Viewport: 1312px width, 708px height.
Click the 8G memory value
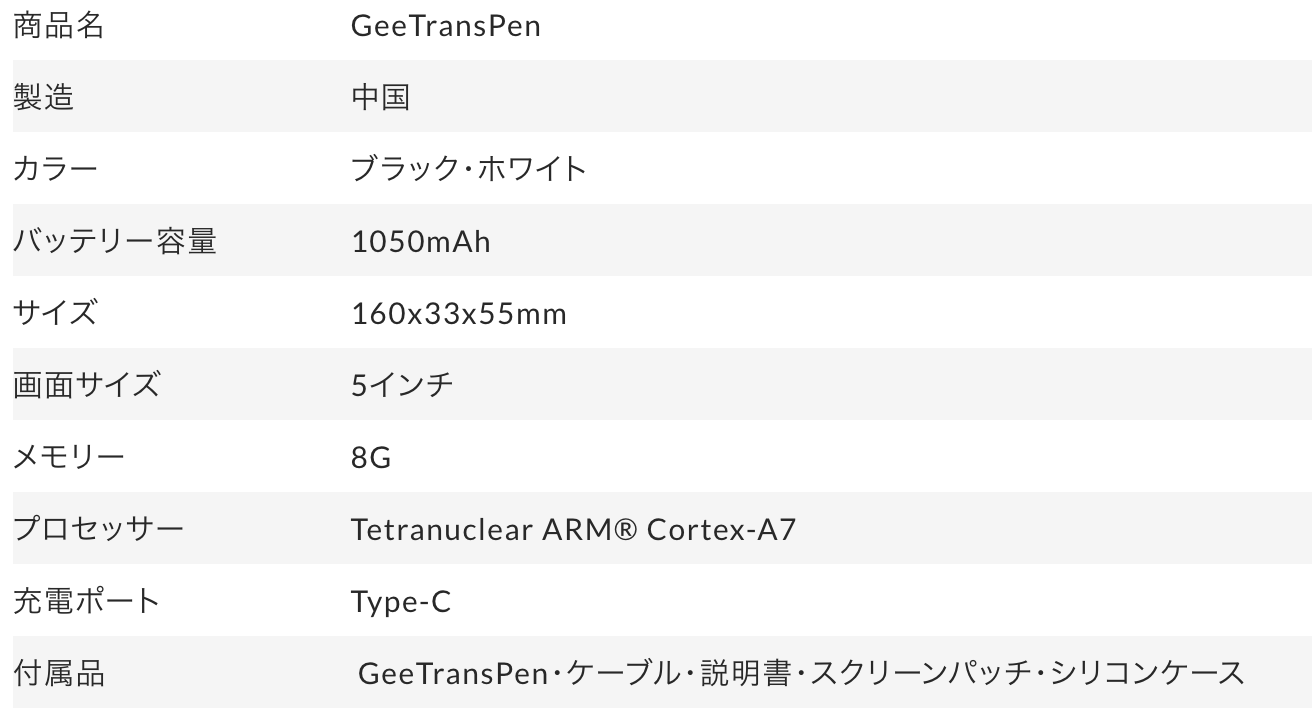371,458
